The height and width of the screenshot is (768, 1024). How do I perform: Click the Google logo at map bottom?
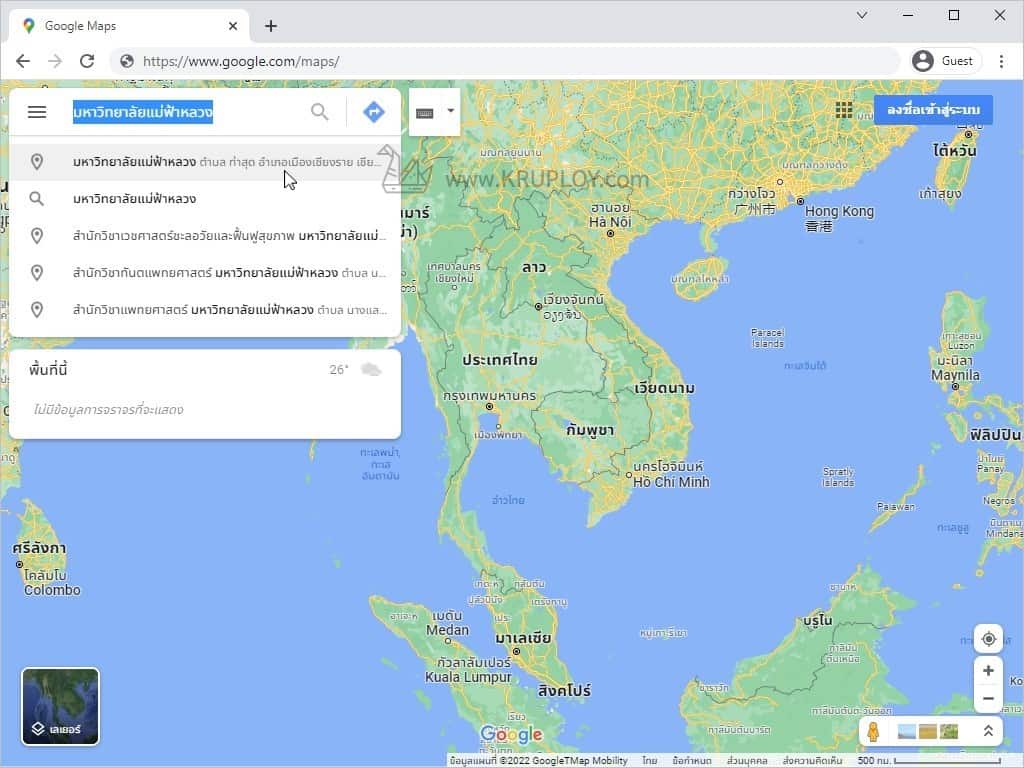[x=511, y=735]
